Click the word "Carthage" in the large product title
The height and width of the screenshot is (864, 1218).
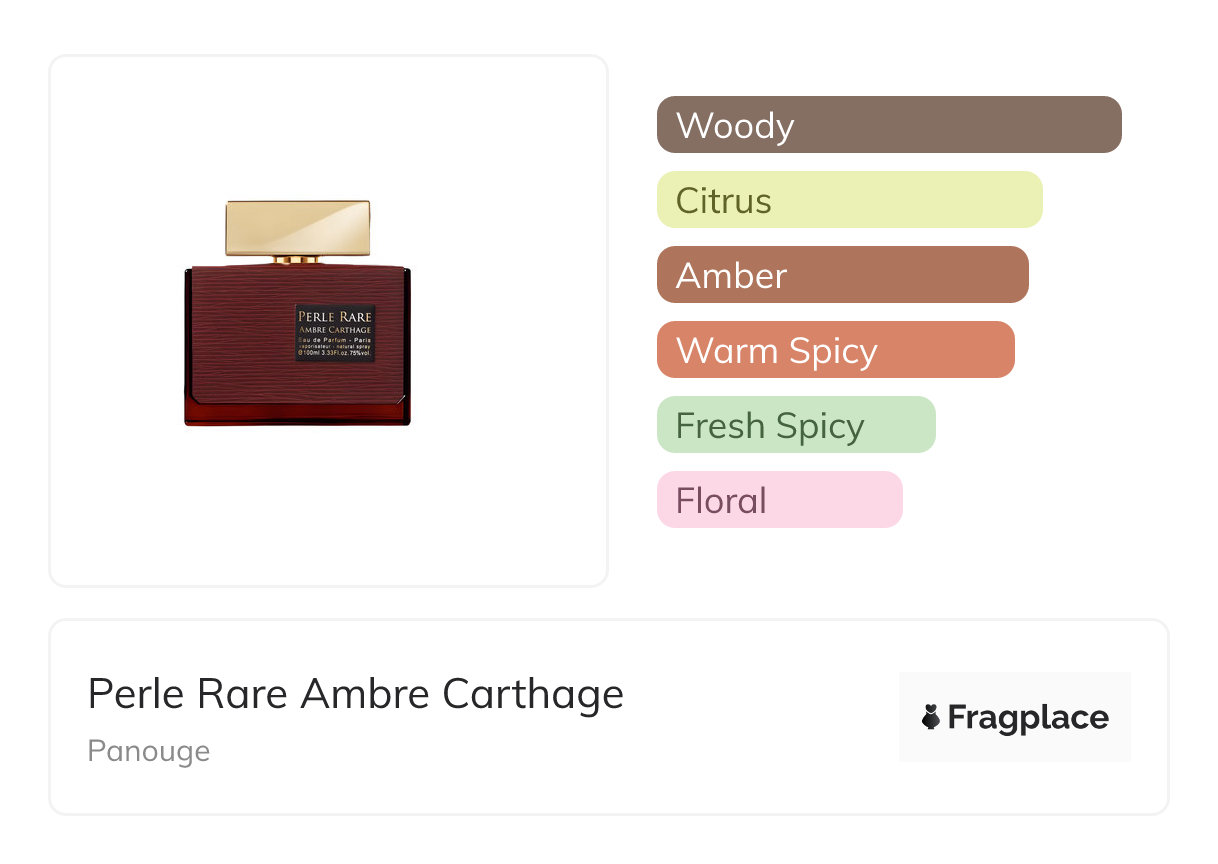pos(533,694)
